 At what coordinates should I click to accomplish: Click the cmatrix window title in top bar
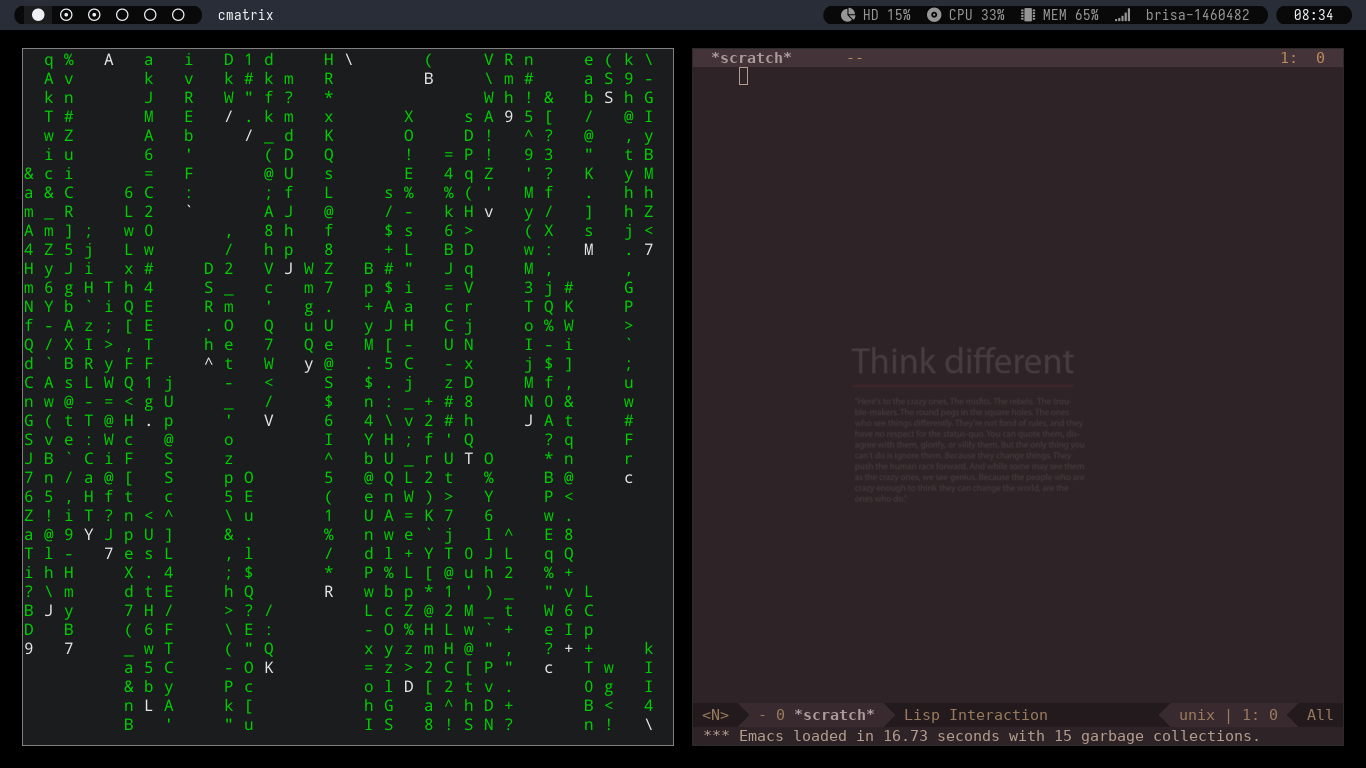[x=245, y=15]
